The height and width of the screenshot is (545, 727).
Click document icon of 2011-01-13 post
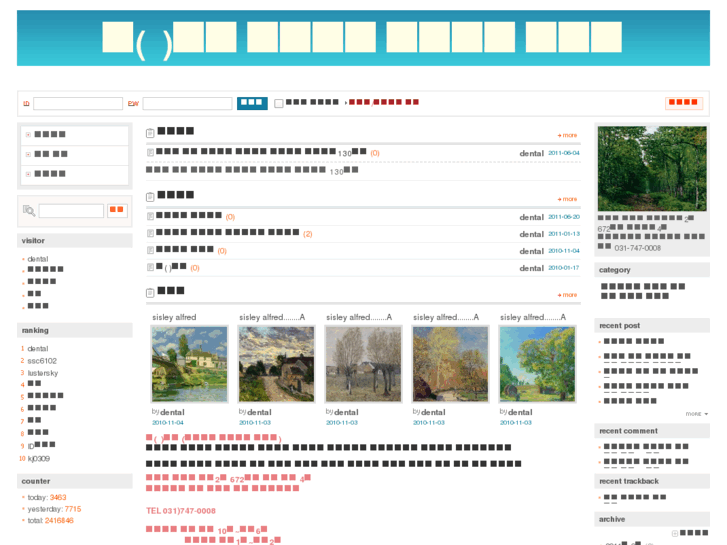pyautogui.click(x=150, y=233)
